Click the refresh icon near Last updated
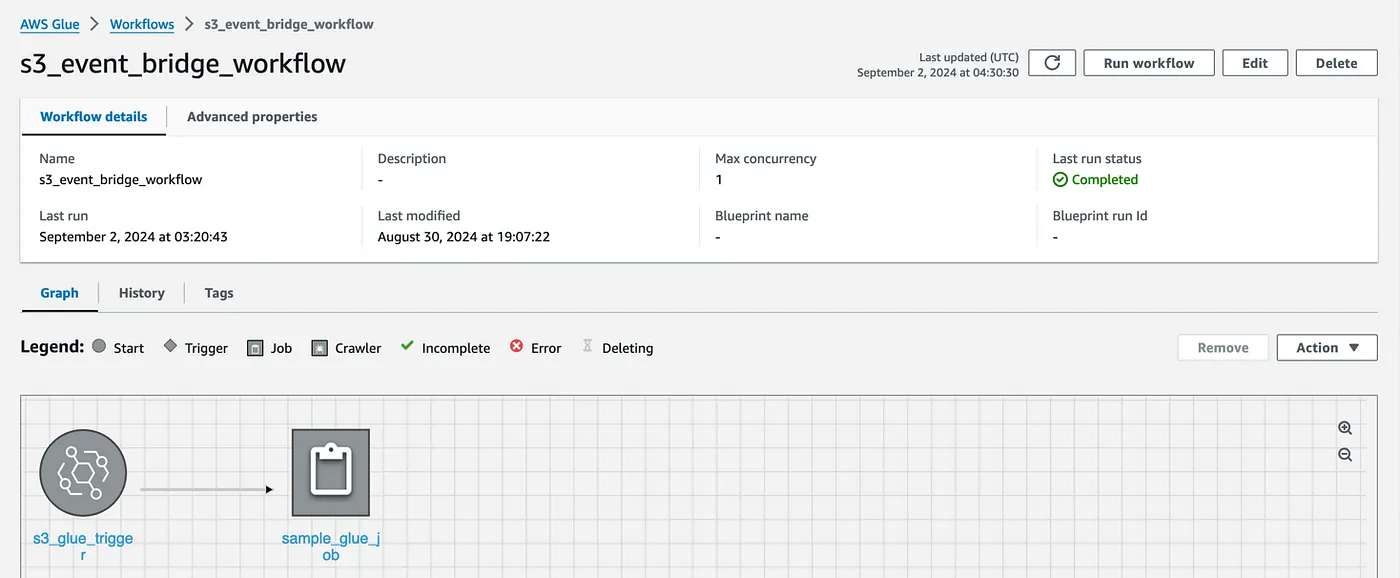The height and width of the screenshot is (578, 1400). [1051, 62]
